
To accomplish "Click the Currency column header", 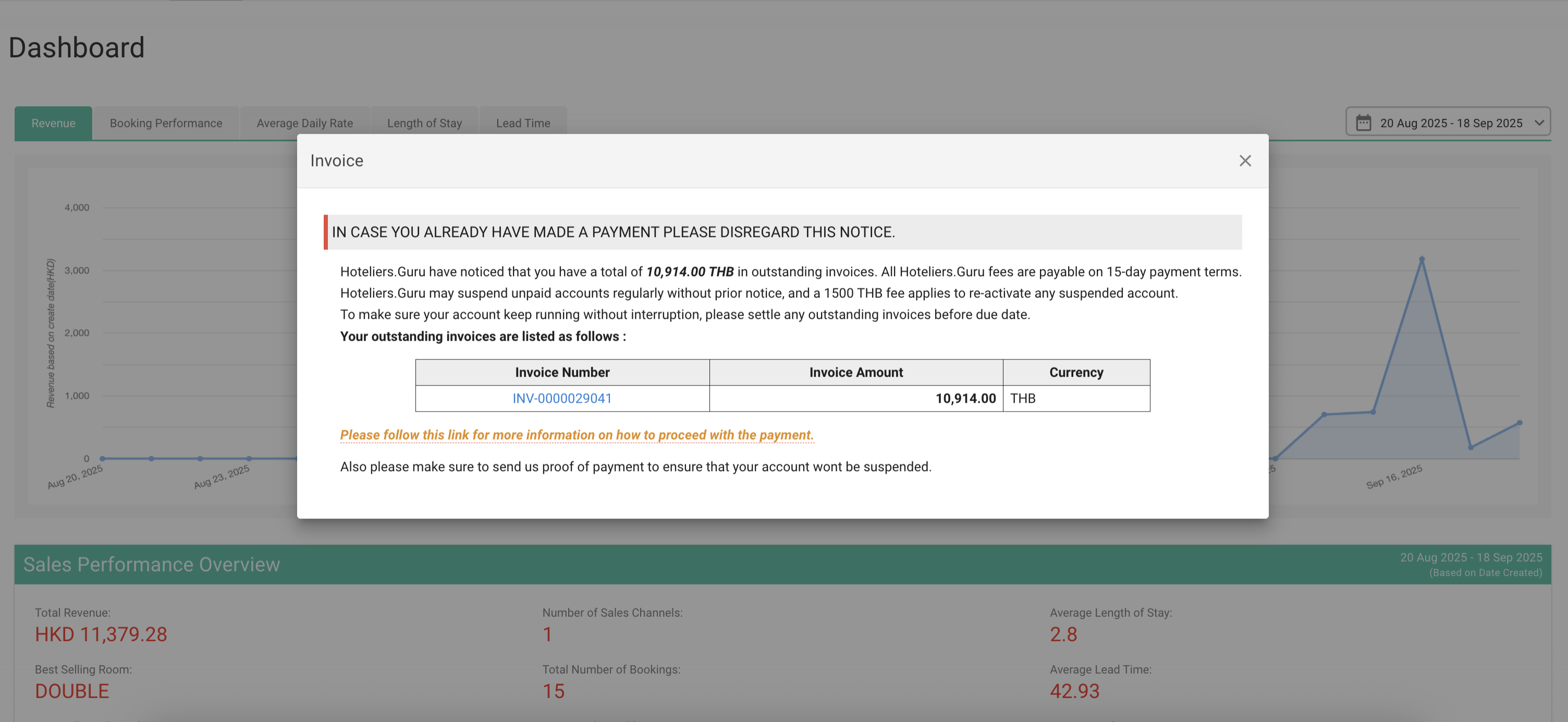I will 1075,372.
